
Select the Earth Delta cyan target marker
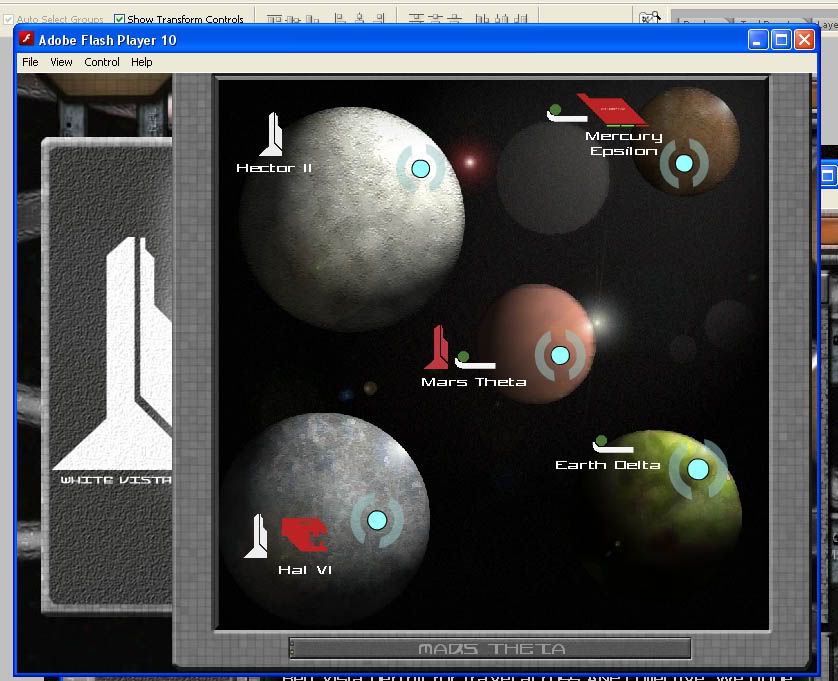coord(698,469)
